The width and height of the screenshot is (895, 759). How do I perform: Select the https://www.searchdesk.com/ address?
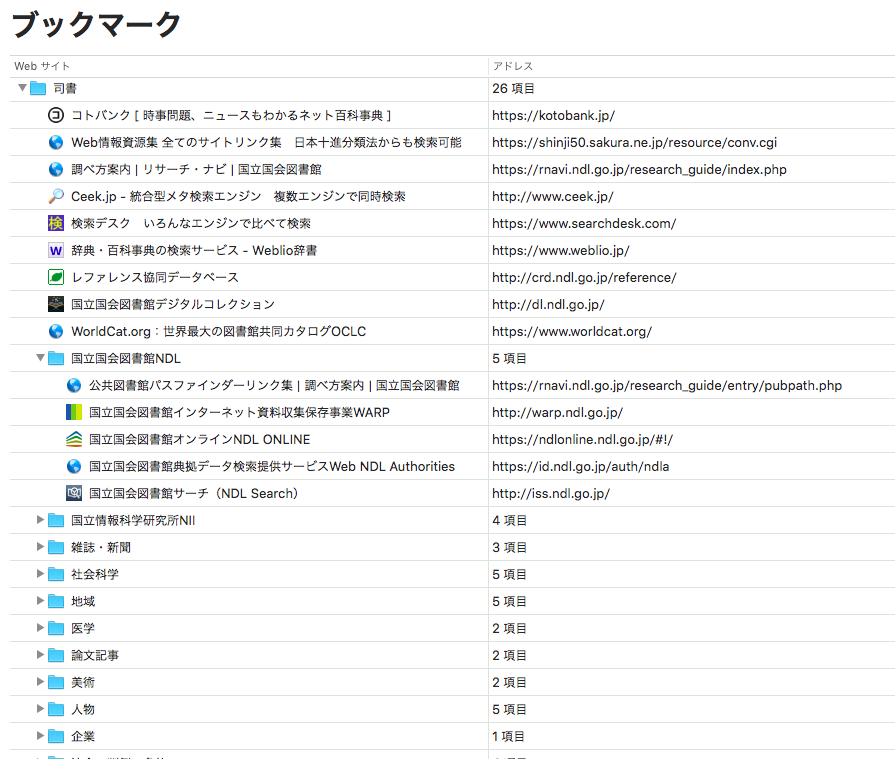click(x=584, y=223)
